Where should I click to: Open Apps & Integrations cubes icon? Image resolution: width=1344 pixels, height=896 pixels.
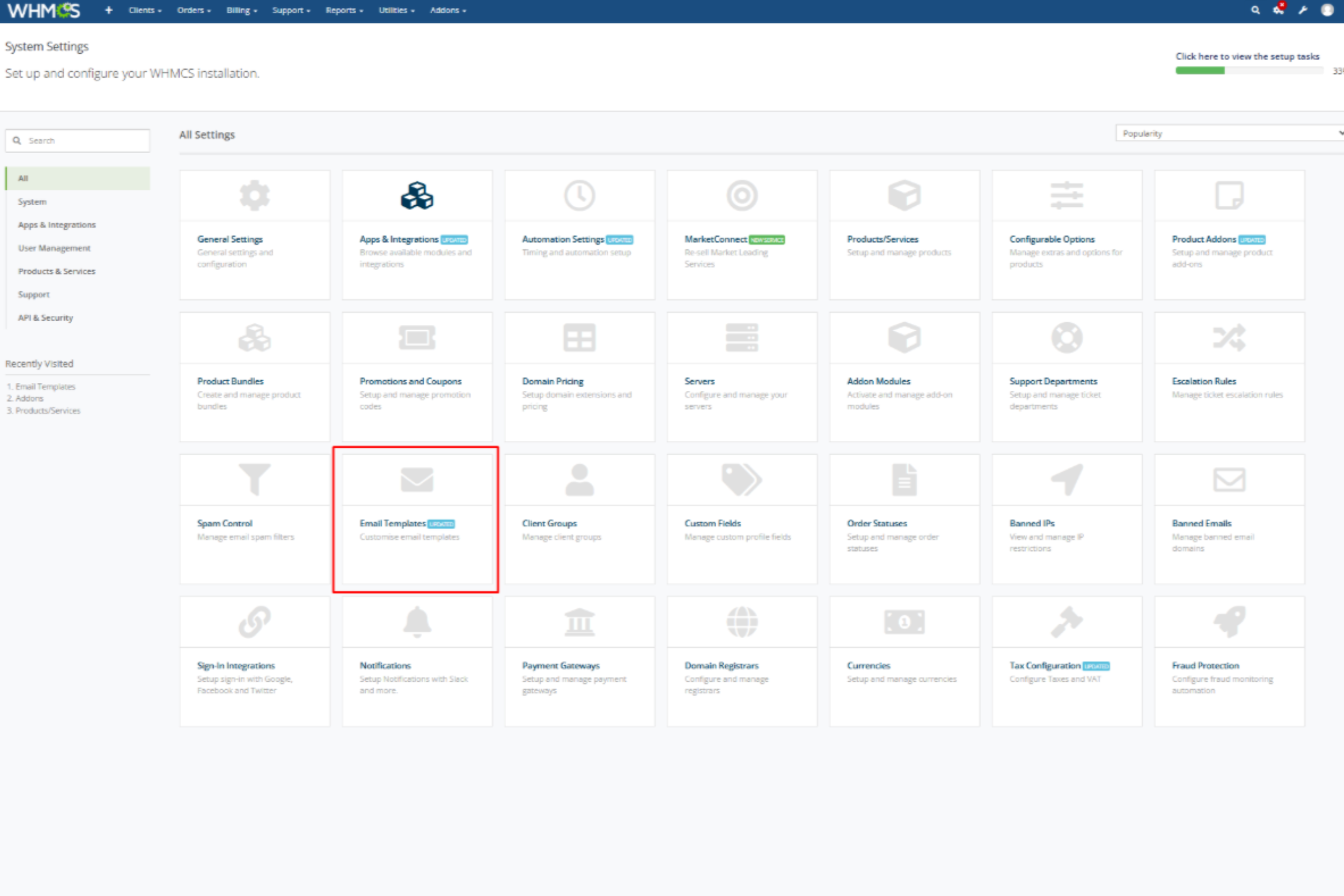pyautogui.click(x=417, y=196)
